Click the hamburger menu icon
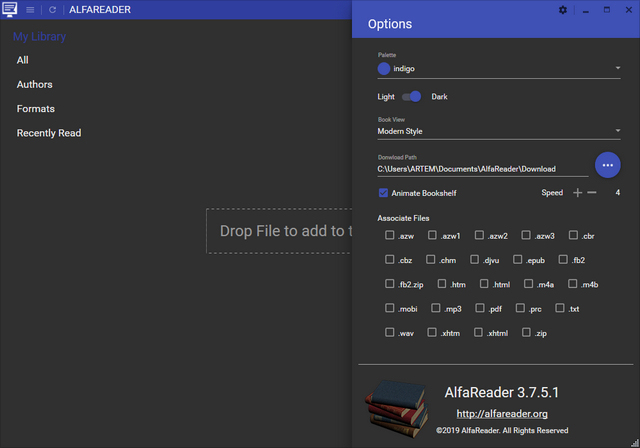Viewport: 640px width, 448px height. pos(30,9)
